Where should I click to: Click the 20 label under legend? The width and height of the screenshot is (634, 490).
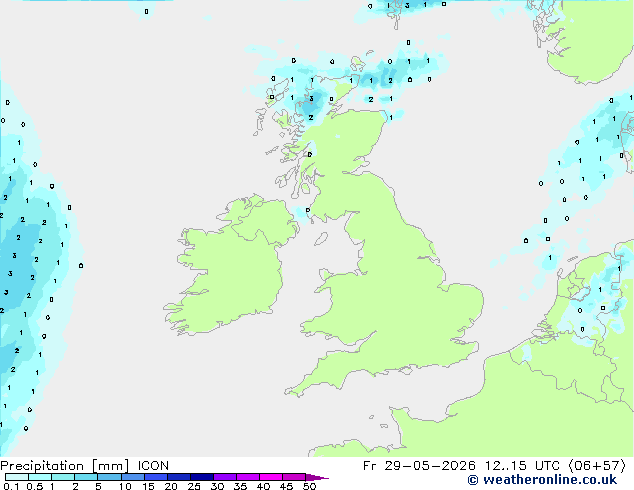(171, 486)
